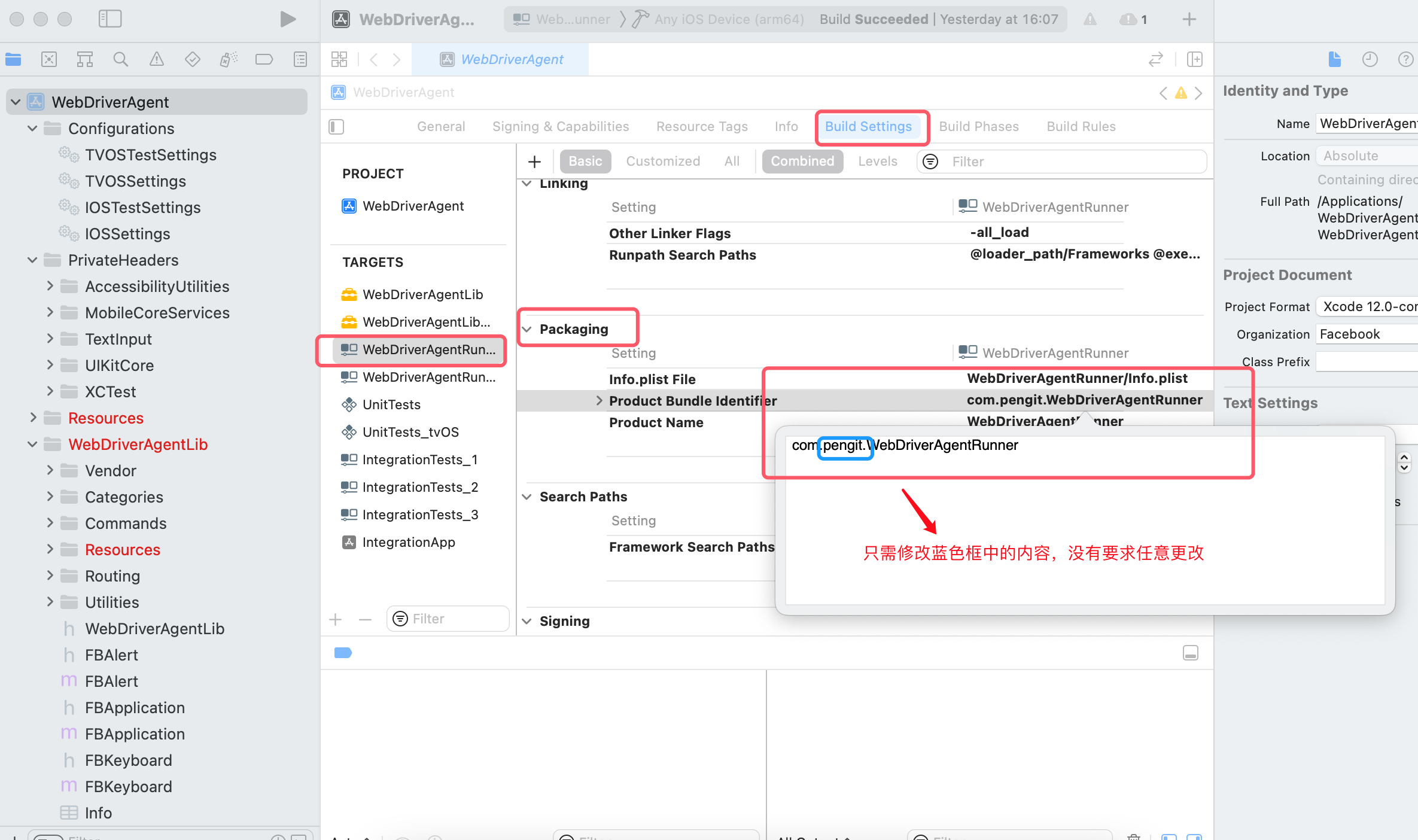Open the File inspector
1418x840 pixels.
click(x=1334, y=59)
